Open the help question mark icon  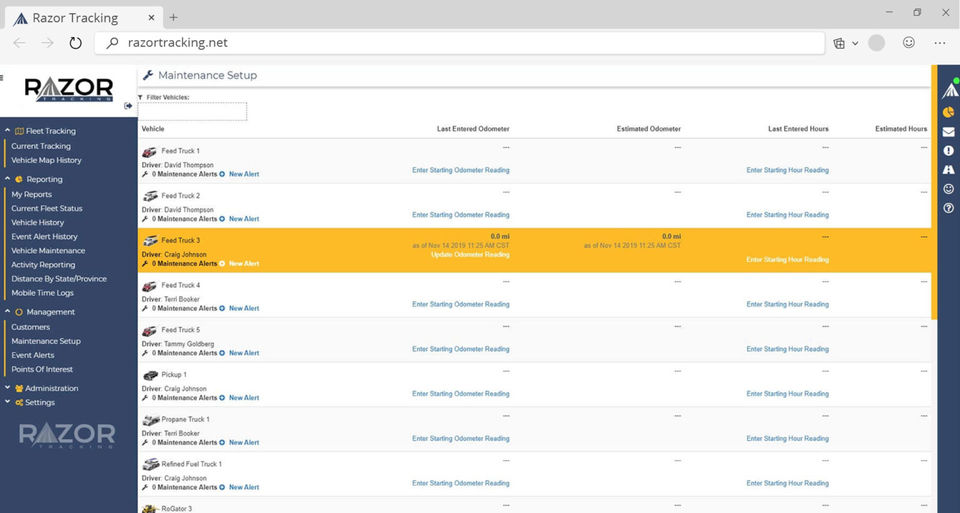point(948,208)
